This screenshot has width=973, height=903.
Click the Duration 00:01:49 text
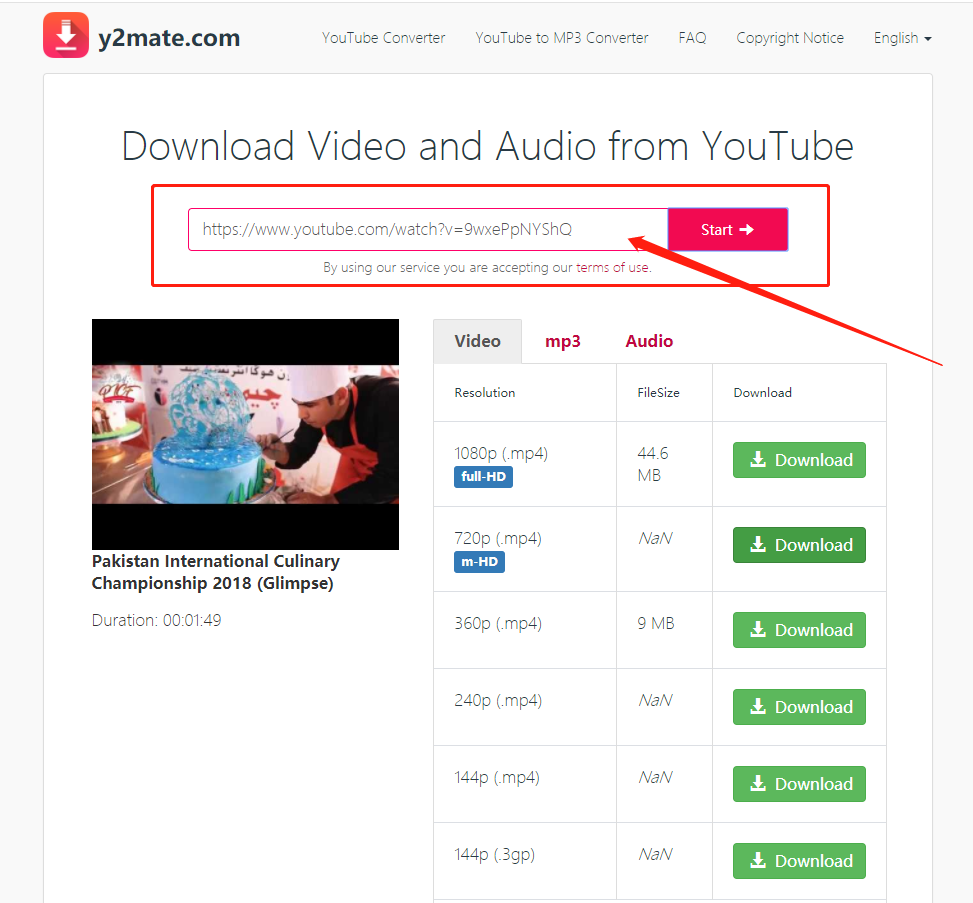(156, 620)
